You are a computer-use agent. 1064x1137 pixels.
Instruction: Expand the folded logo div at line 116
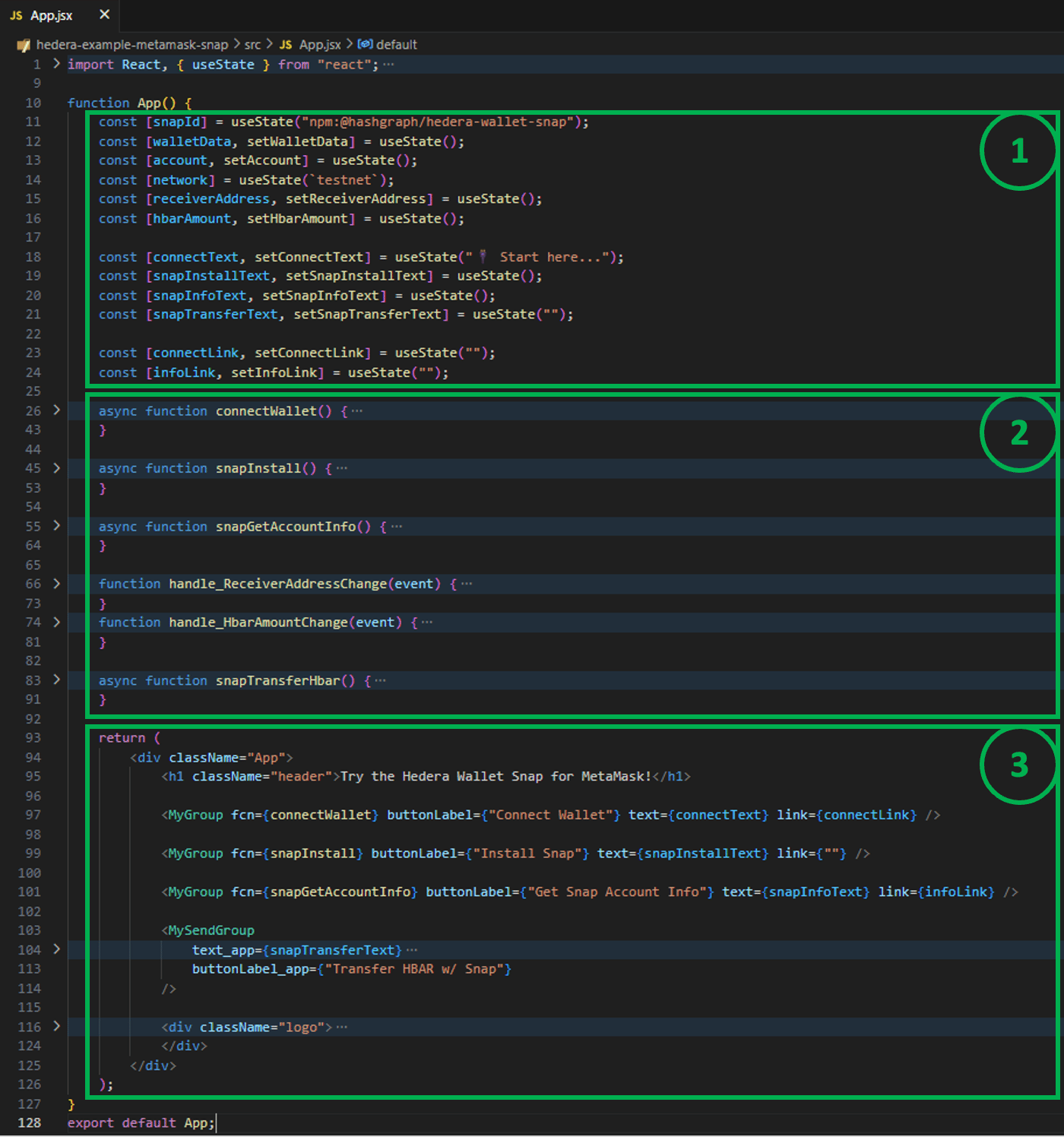tap(56, 1026)
